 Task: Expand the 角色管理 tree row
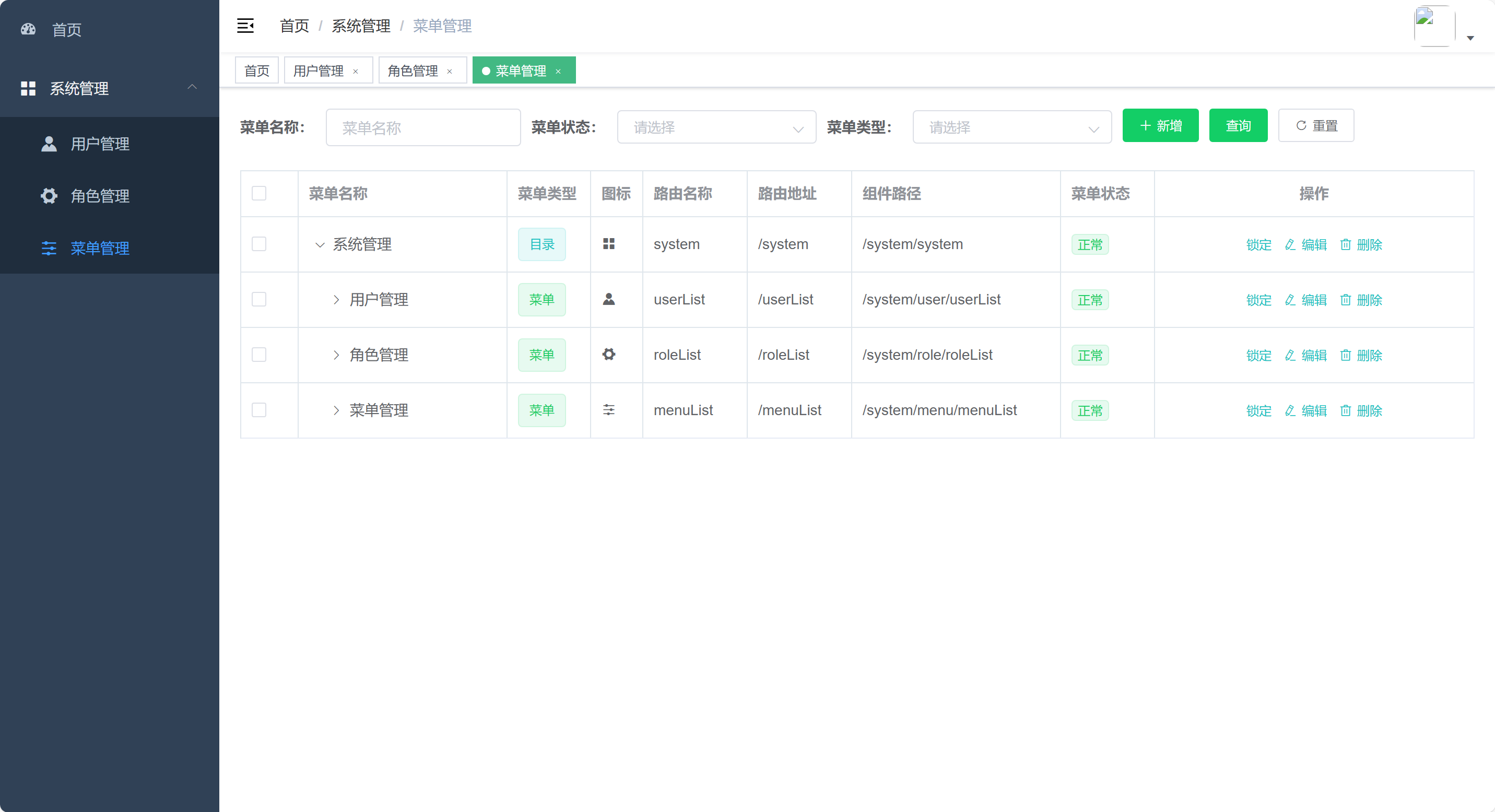pos(336,355)
